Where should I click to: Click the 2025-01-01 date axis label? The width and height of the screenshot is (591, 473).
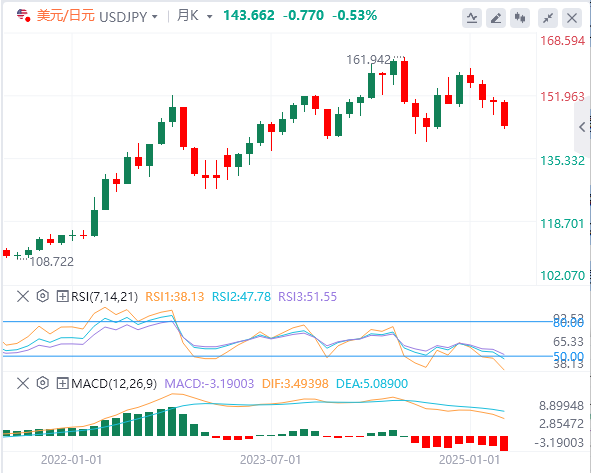pyautogui.click(x=469, y=460)
